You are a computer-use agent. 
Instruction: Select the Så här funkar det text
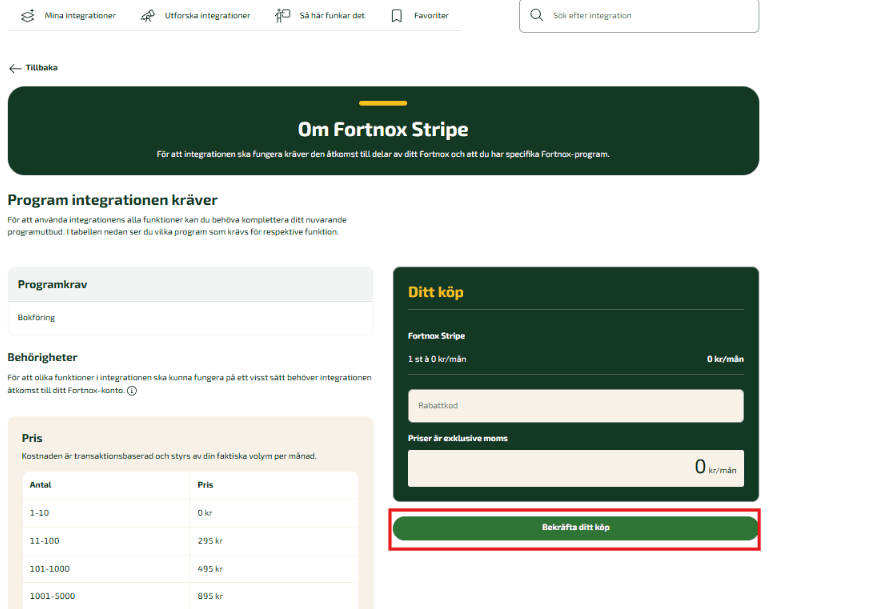[334, 16]
